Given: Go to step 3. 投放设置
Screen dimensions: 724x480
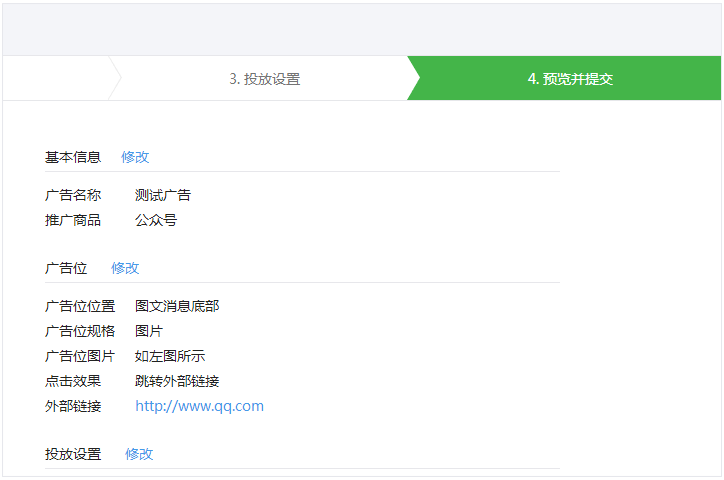Looking at the screenshot, I should (265, 78).
